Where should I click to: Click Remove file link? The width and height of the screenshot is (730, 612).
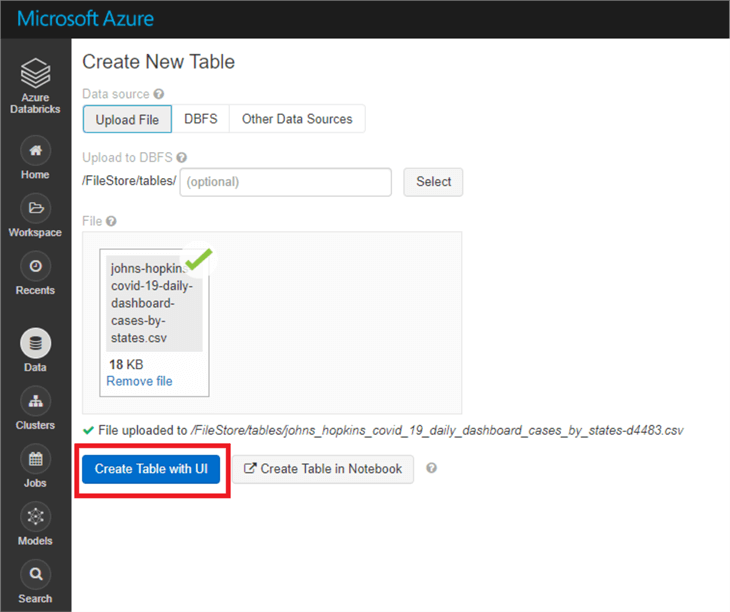coord(139,381)
